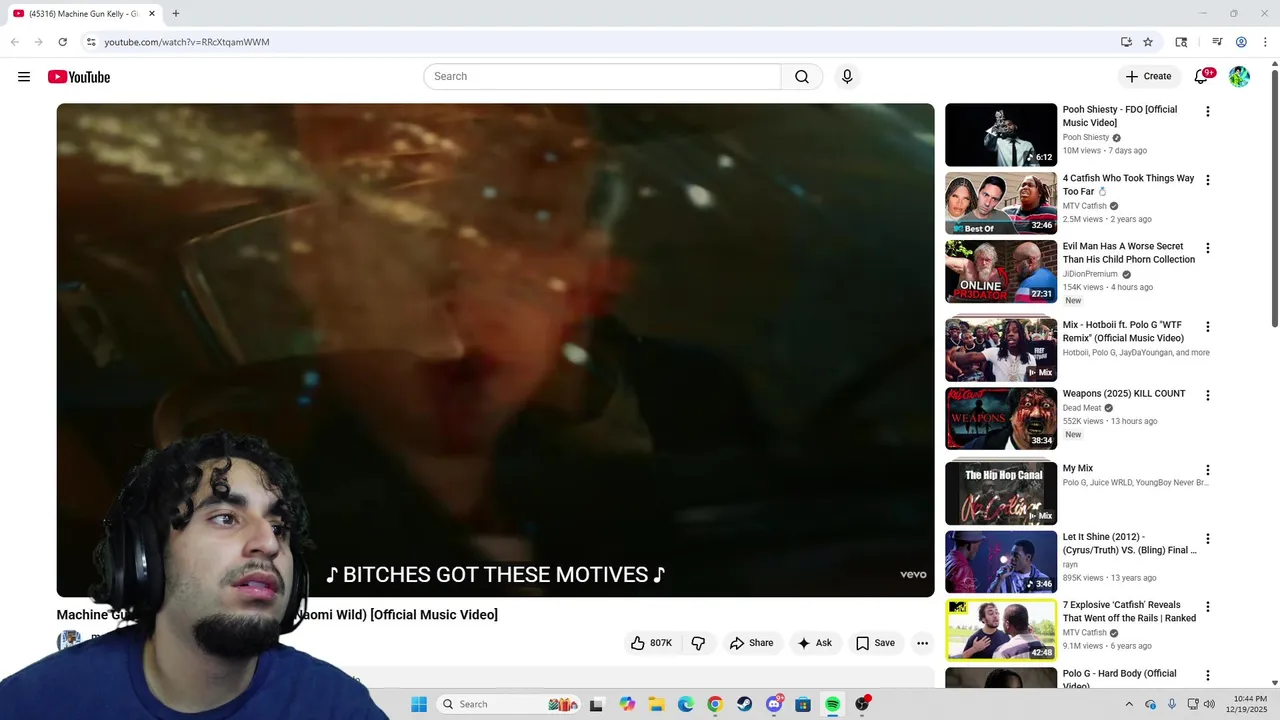This screenshot has width=1280, height=720.
Task: Open Pooh Shiesty FDO video thumbnail
Action: click(1001, 135)
